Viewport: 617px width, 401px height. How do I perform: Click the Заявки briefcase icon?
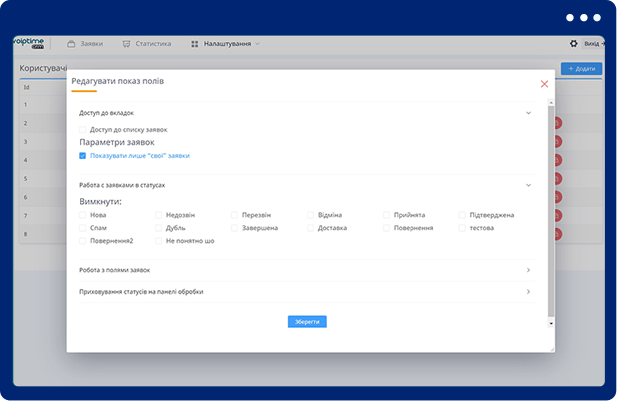pyautogui.click(x=71, y=44)
